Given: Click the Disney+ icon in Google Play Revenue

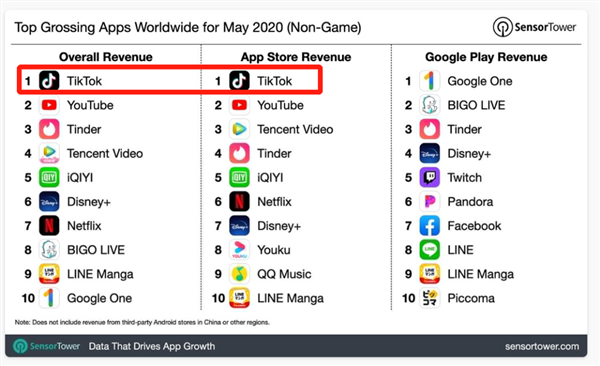Looking at the screenshot, I should coord(429,153).
